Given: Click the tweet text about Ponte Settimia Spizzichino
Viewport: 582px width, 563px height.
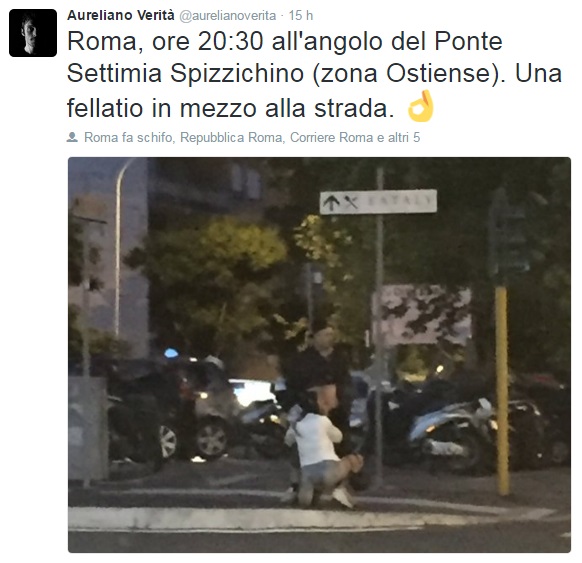Looking at the screenshot, I should [314, 74].
